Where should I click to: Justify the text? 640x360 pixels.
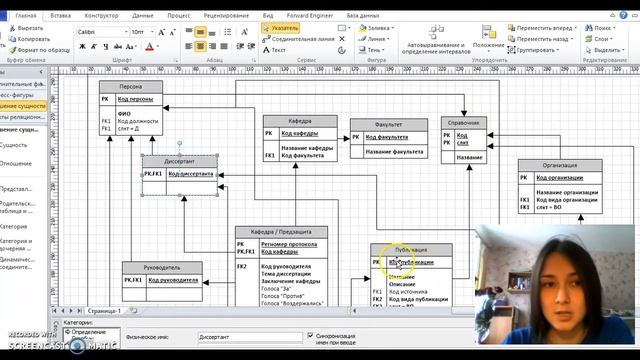(x=224, y=47)
